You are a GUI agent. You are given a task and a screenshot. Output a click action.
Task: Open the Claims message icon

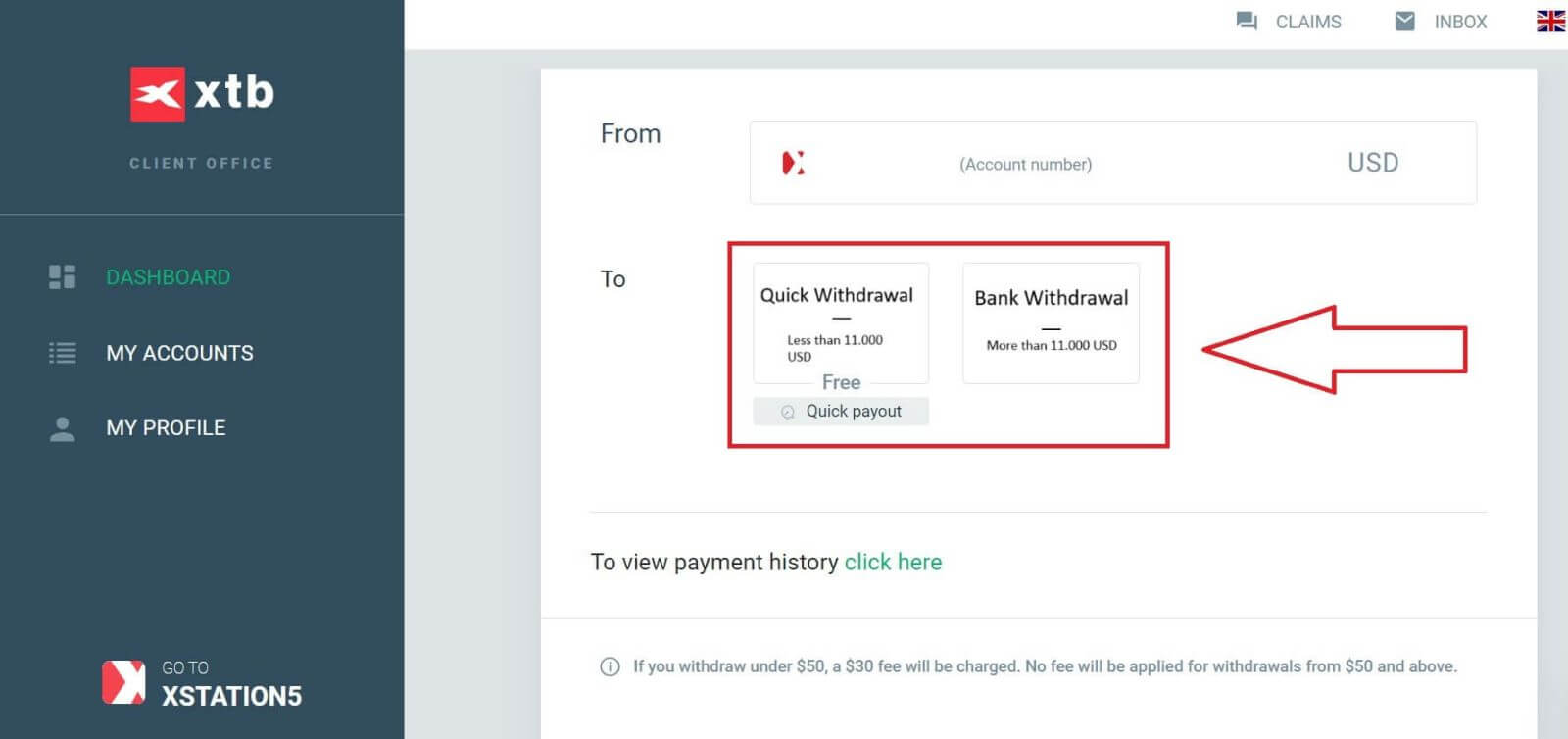pos(1247,20)
